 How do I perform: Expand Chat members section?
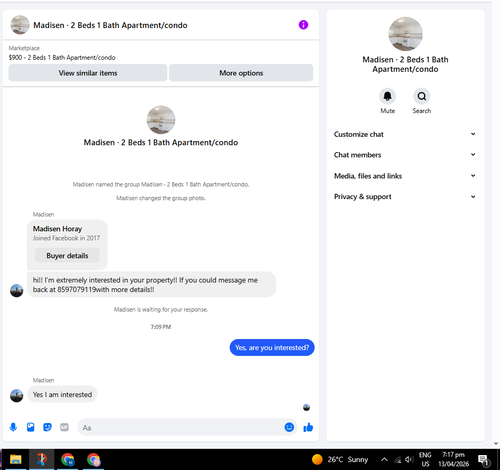405,155
